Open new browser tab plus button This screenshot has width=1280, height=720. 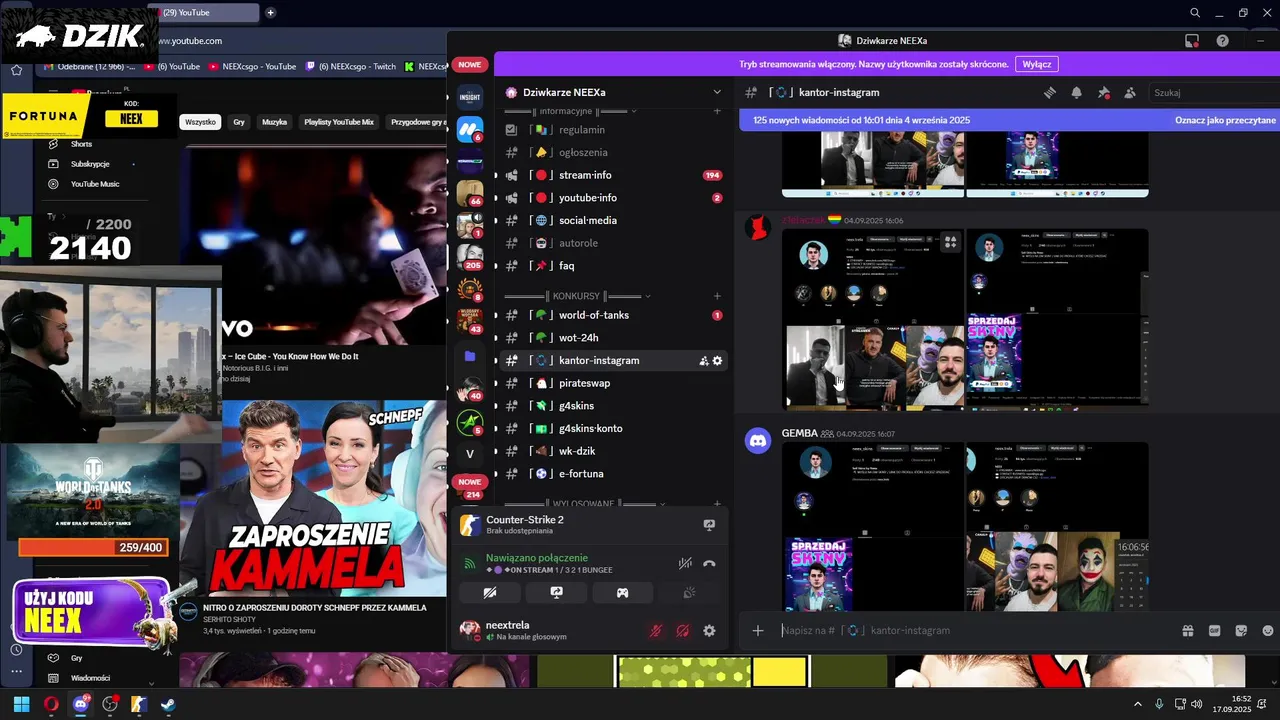coord(270,12)
